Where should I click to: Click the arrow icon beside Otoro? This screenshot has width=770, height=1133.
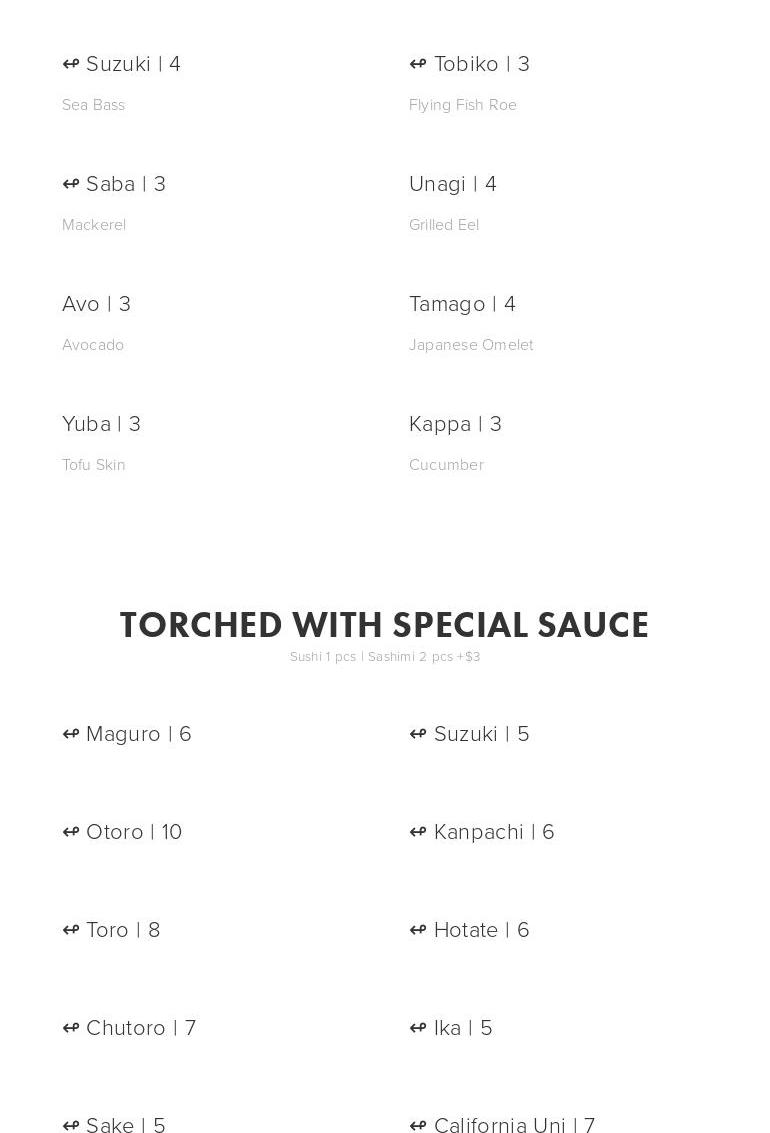(71, 832)
